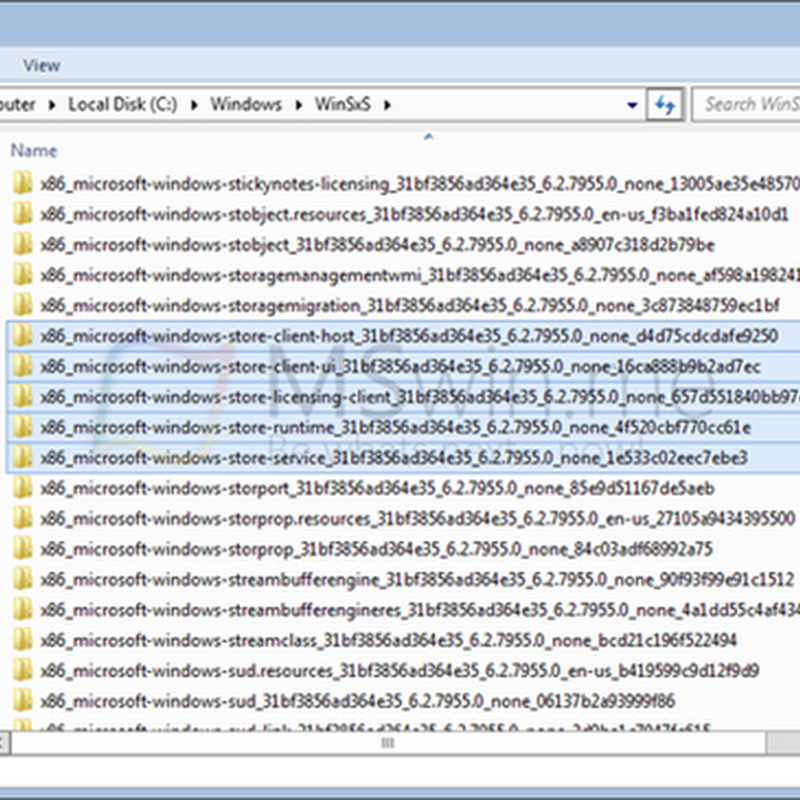800x800 pixels.
Task: Click folder icon of sud_31bf3856ad364e35 row
Action: (22, 701)
